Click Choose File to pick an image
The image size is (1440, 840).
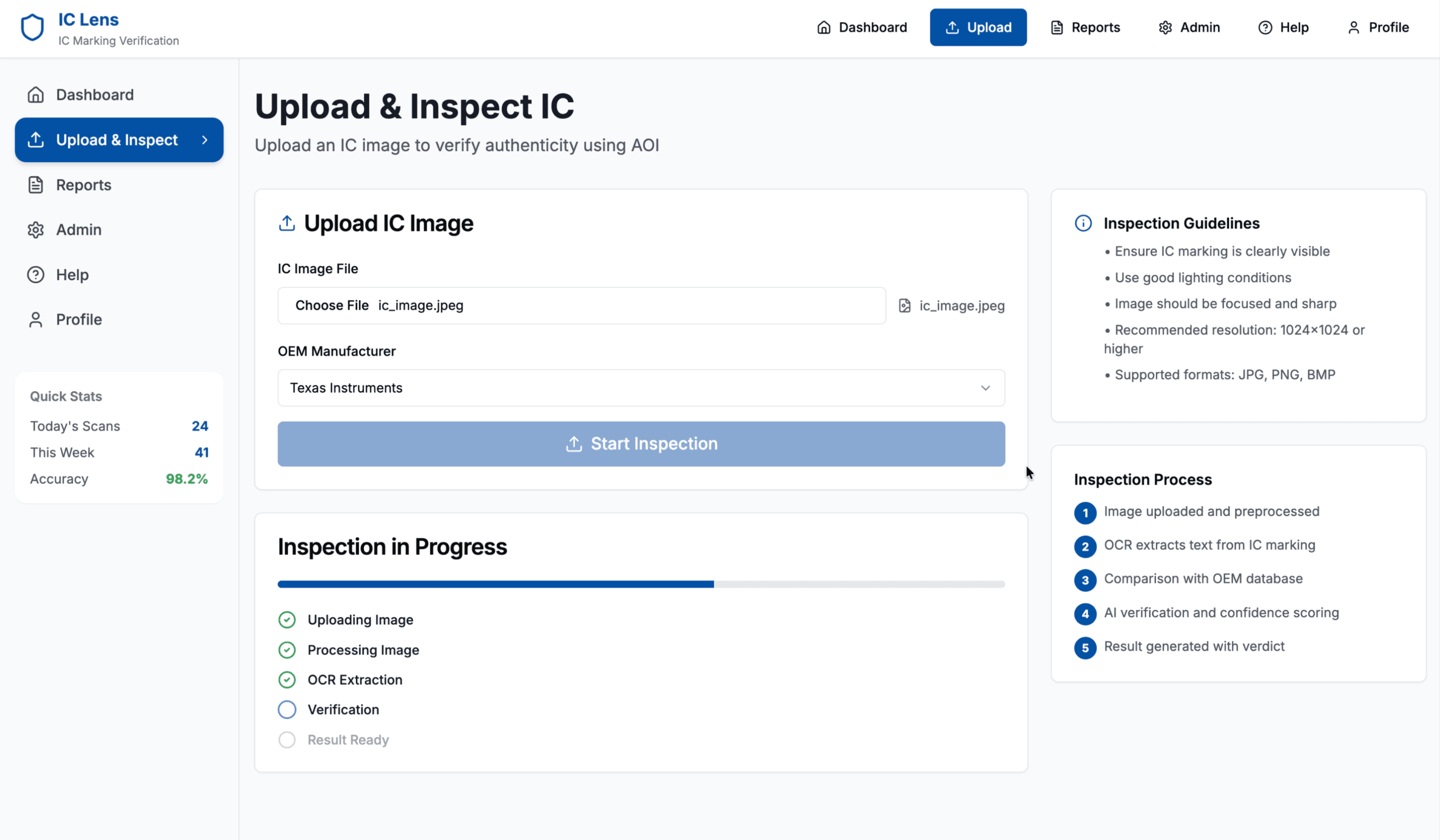pyautogui.click(x=332, y=305)
